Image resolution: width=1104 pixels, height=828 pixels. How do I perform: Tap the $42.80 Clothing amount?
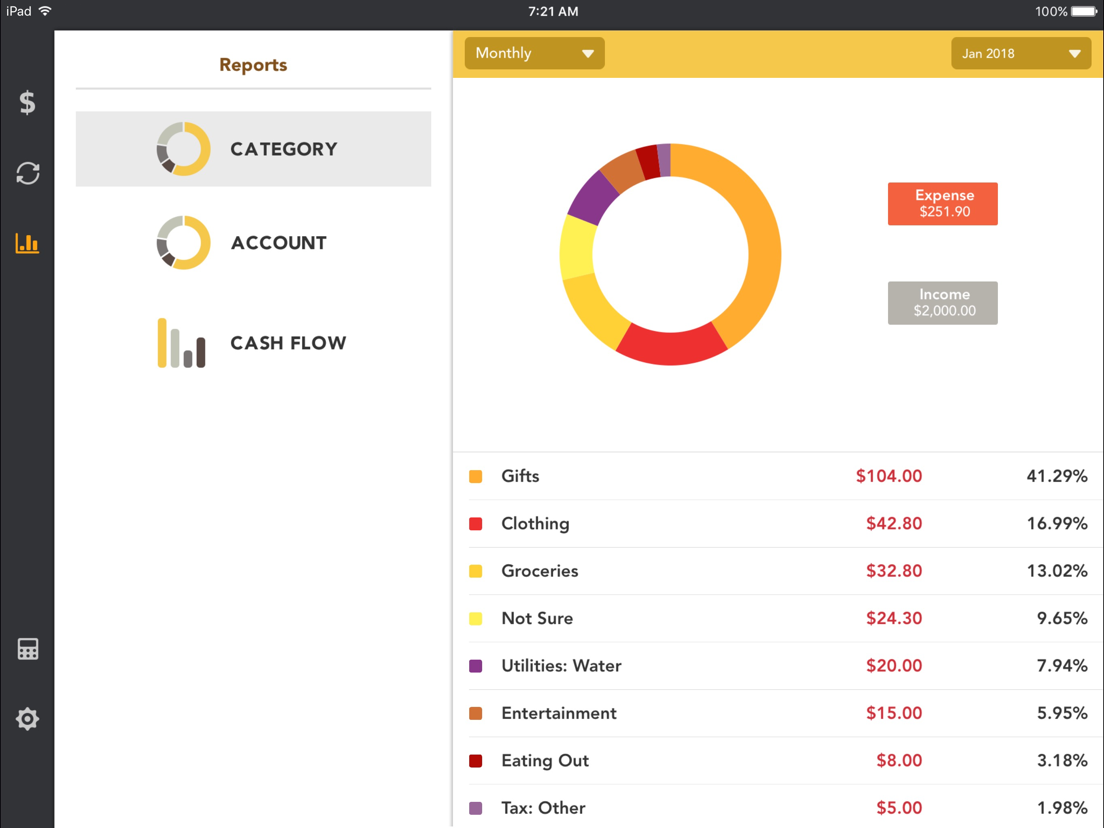click(894, 524)
